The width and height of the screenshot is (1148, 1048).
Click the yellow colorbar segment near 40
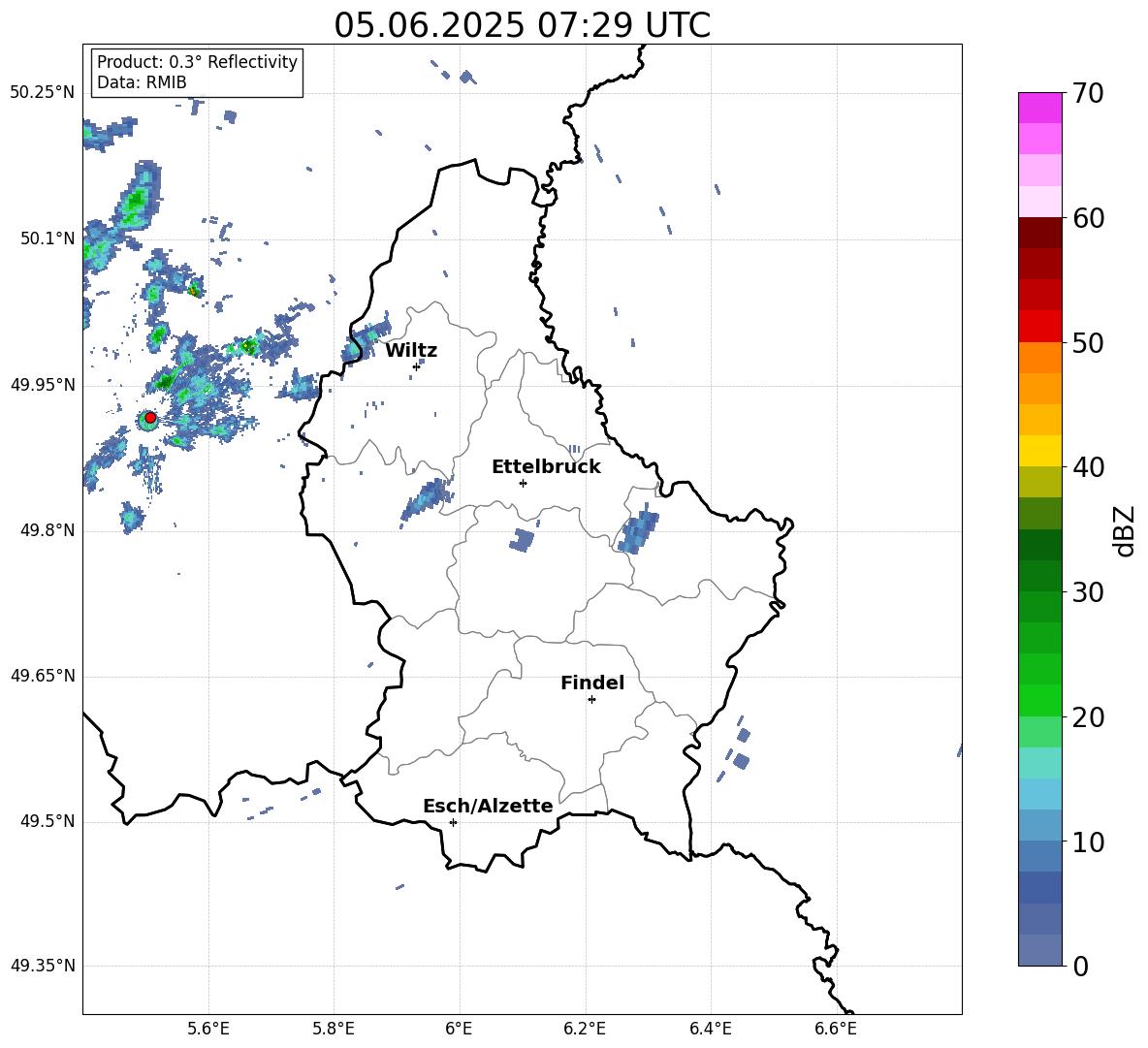point(1040,451)
